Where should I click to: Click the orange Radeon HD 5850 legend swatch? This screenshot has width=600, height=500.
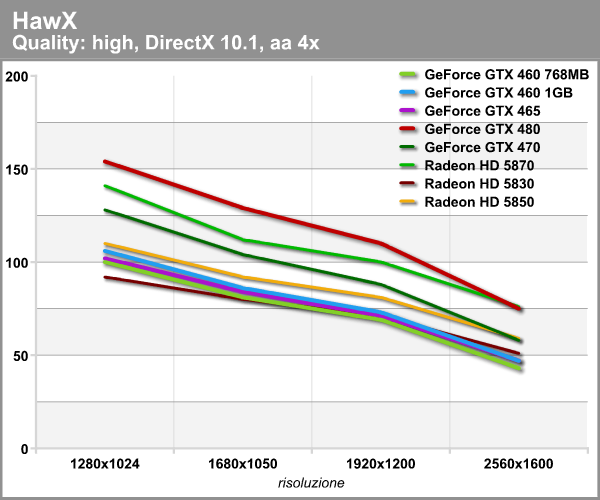pyautogui.click(x=408, y=202)
